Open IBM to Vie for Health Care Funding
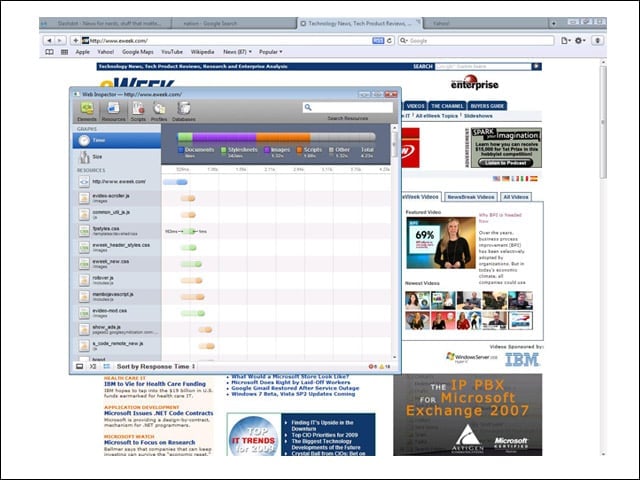This screenshot has height=480, width=640. 155,384
